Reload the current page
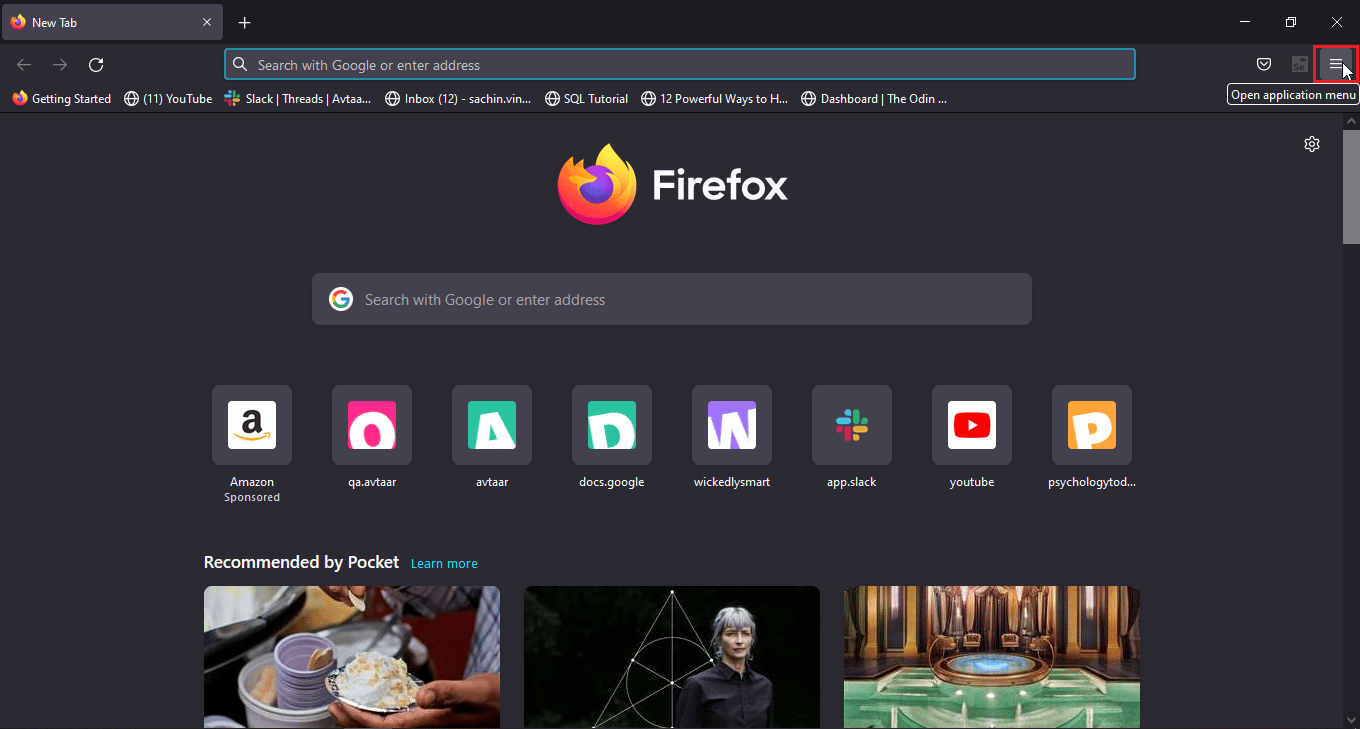Viewport: 1360px width, 729px height. 96,65
